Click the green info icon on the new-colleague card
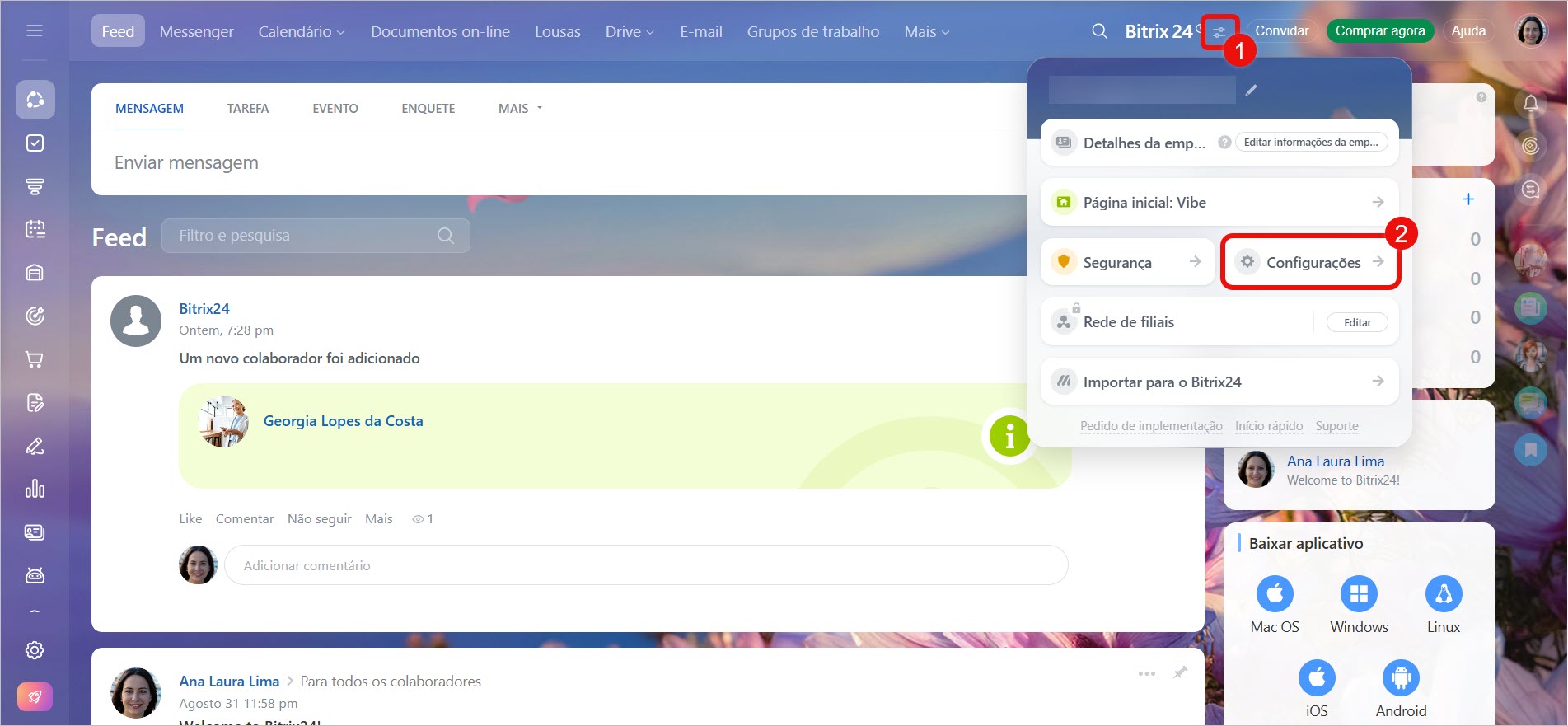The height and width of the screenshot is (726, 1568). pyautogui.click(x=1009, y=436)
